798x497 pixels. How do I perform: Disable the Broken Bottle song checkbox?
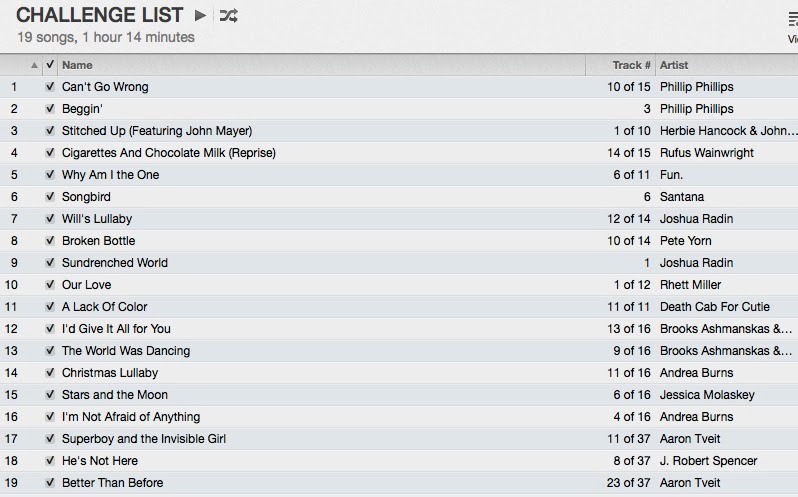(50, 241)
